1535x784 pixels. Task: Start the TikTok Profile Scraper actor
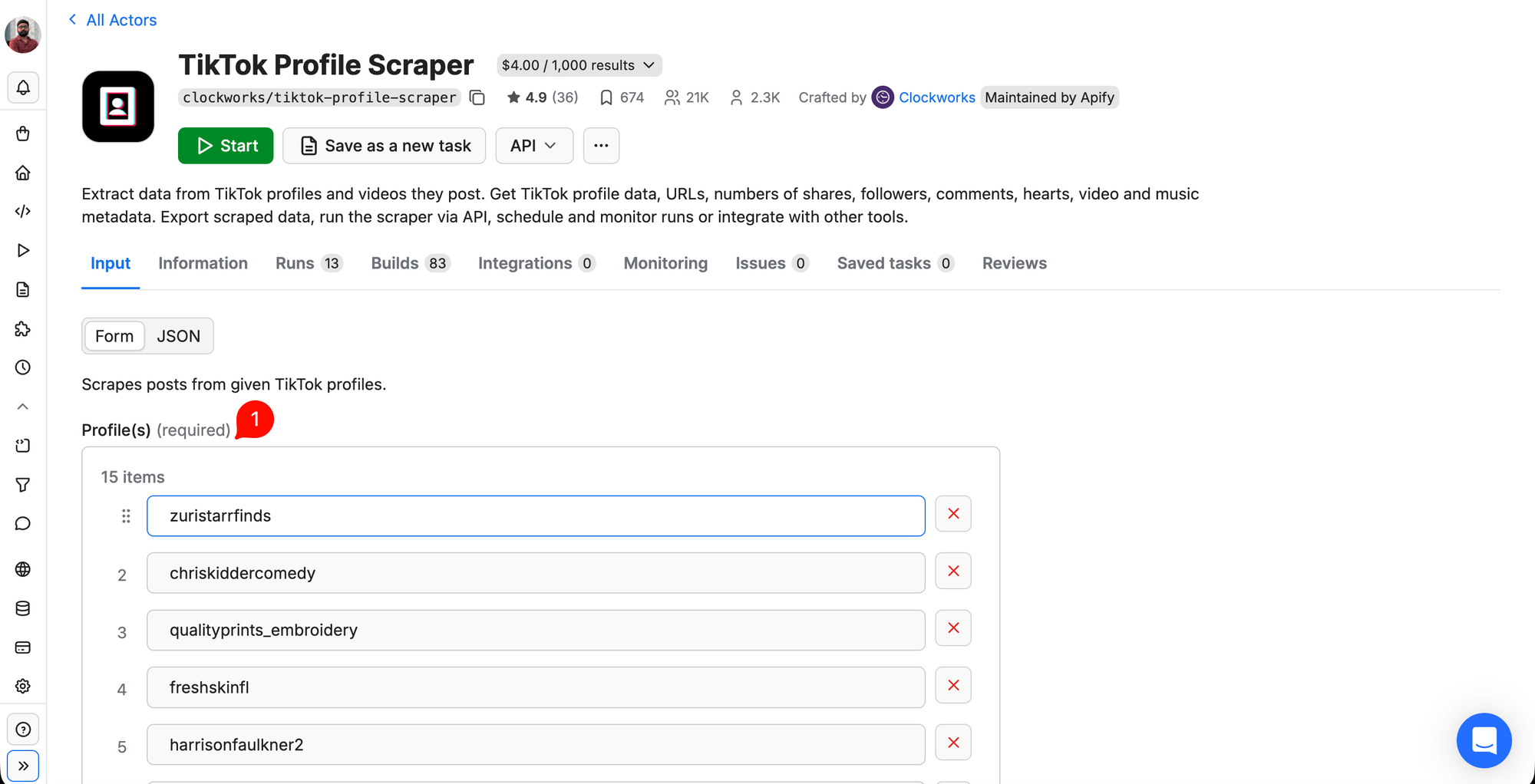point(225,145)
